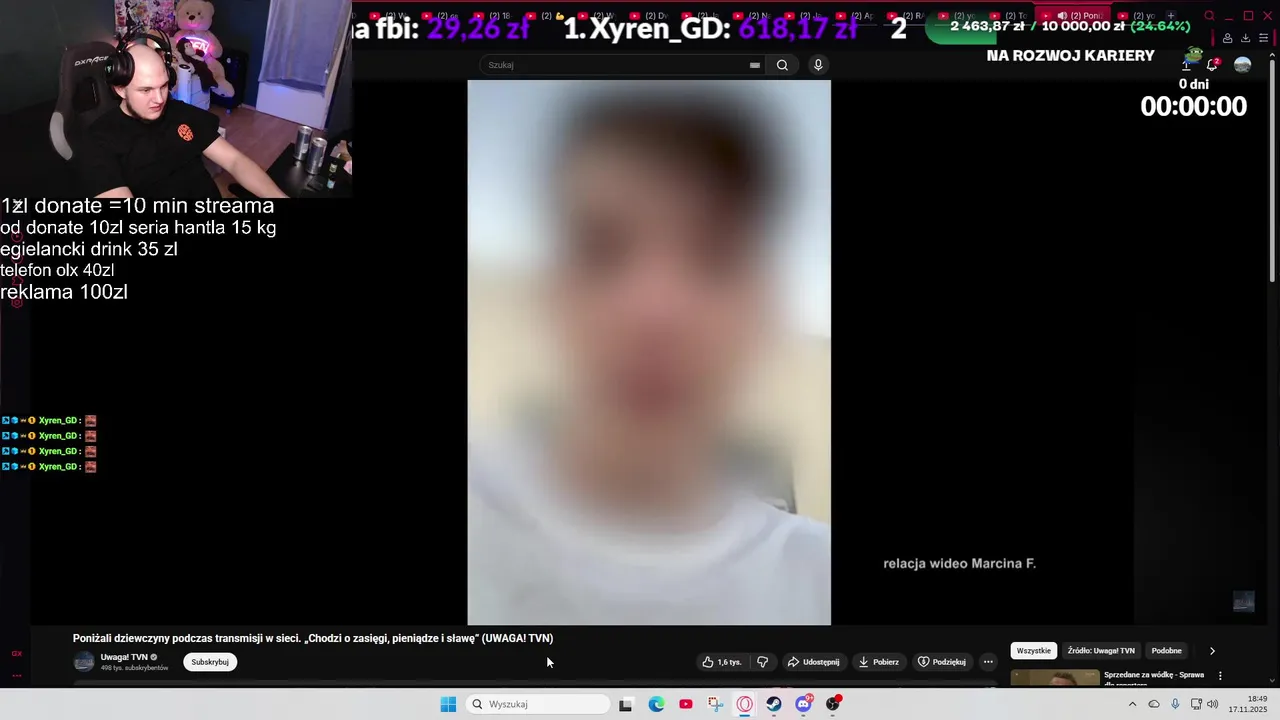Like the video with 1,6 tys. likes

coord(722,662)
